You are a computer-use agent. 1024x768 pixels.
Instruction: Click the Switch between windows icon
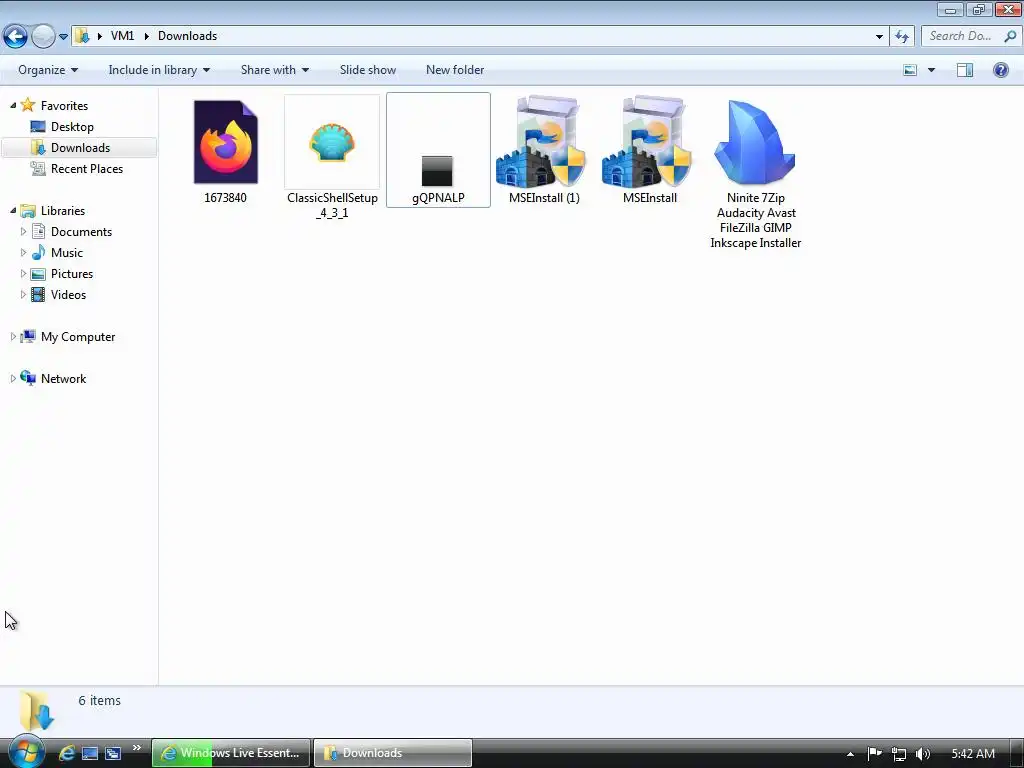(113, 753)
